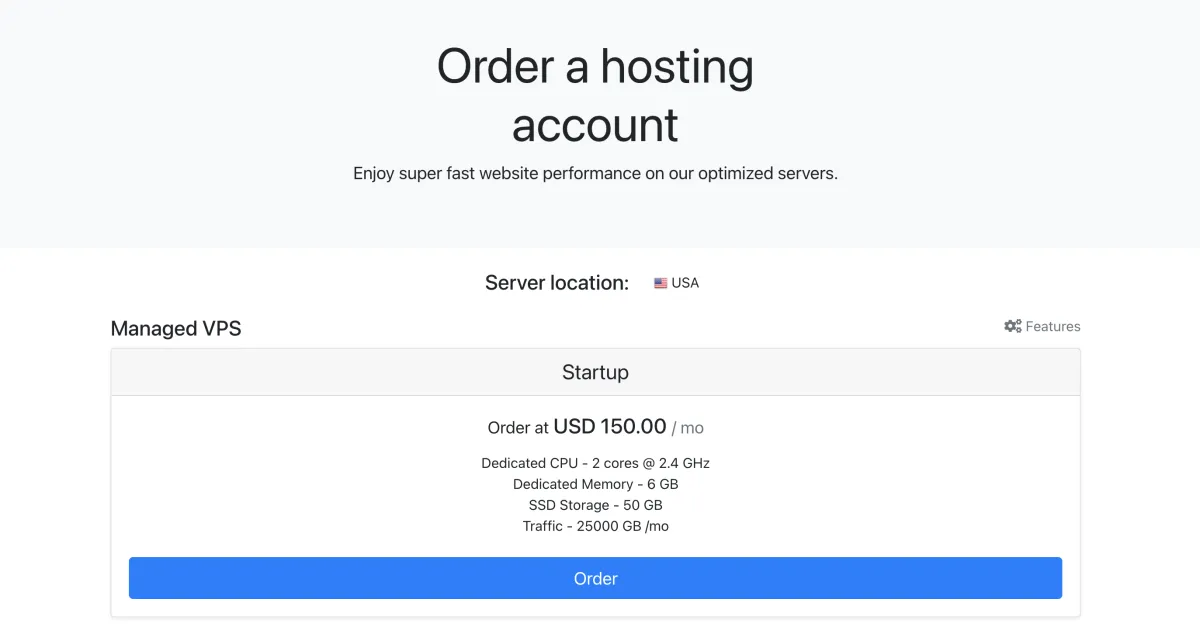Click the USA flag icon
Image resolution: width=1200 pixels, height=644 pixels.
tap(661, 283)
